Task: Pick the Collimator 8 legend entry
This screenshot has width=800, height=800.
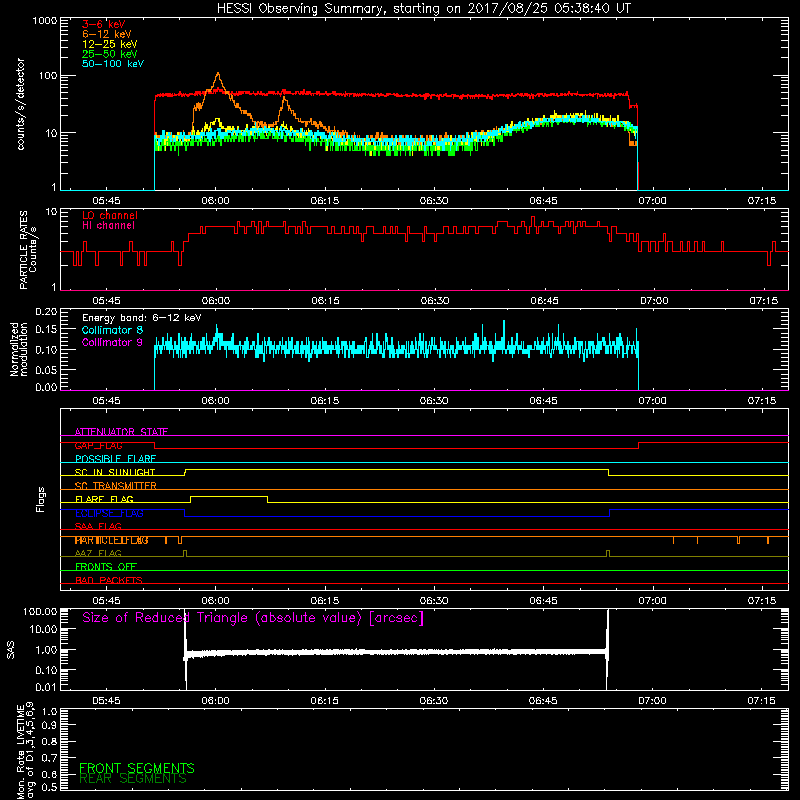Action: tap(112, 330)
